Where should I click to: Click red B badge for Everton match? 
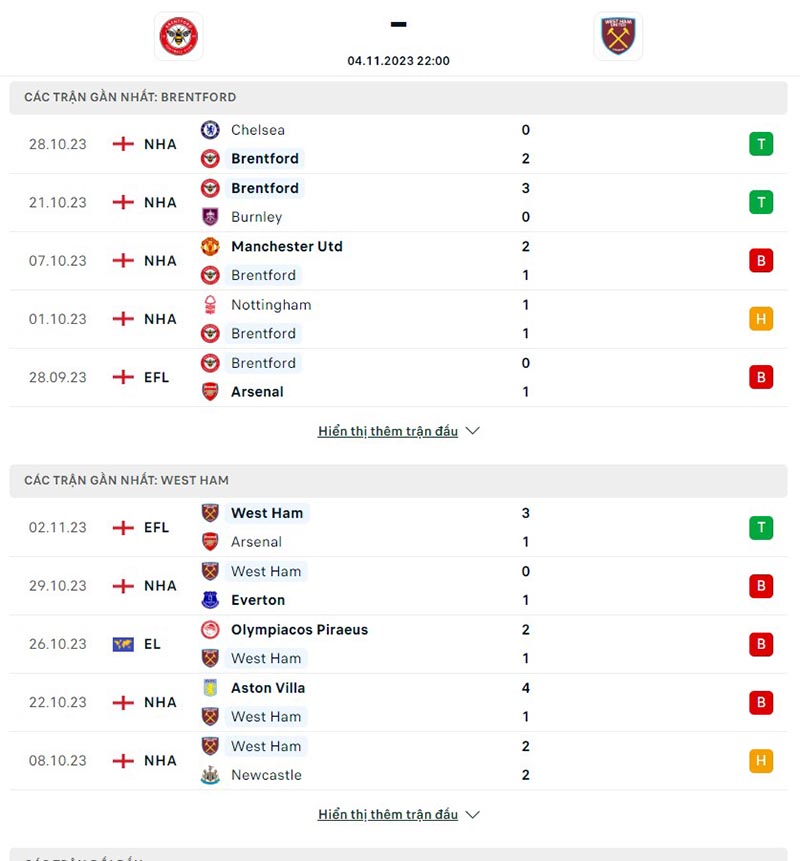(761, 586)
